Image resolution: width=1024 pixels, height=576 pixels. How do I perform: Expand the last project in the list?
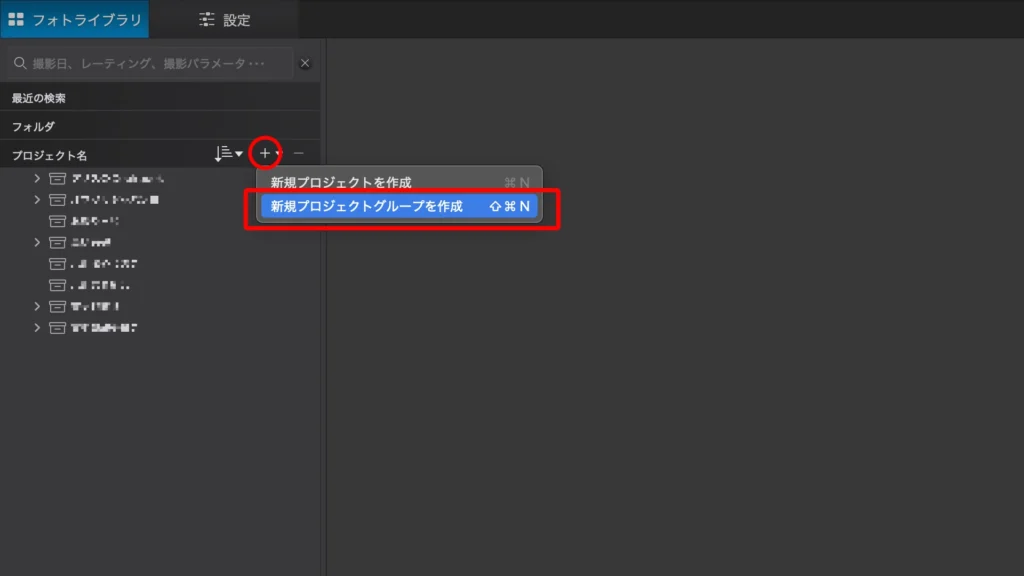click(x=37, y=327)
